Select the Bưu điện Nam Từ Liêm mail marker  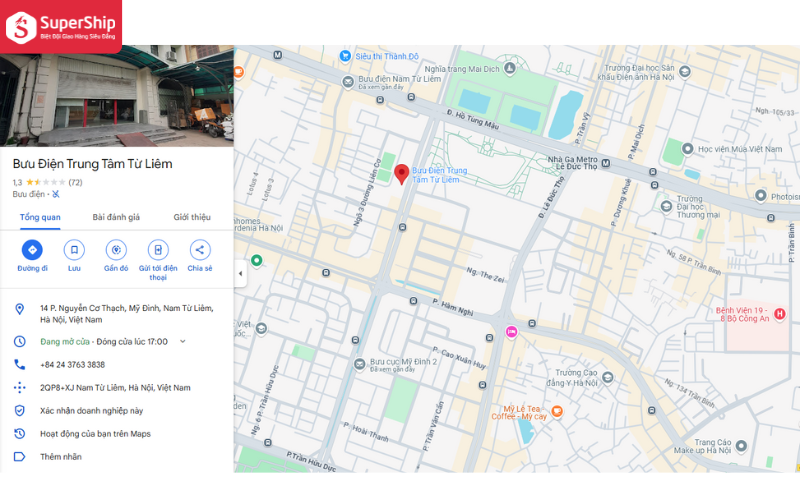[348, 82]
